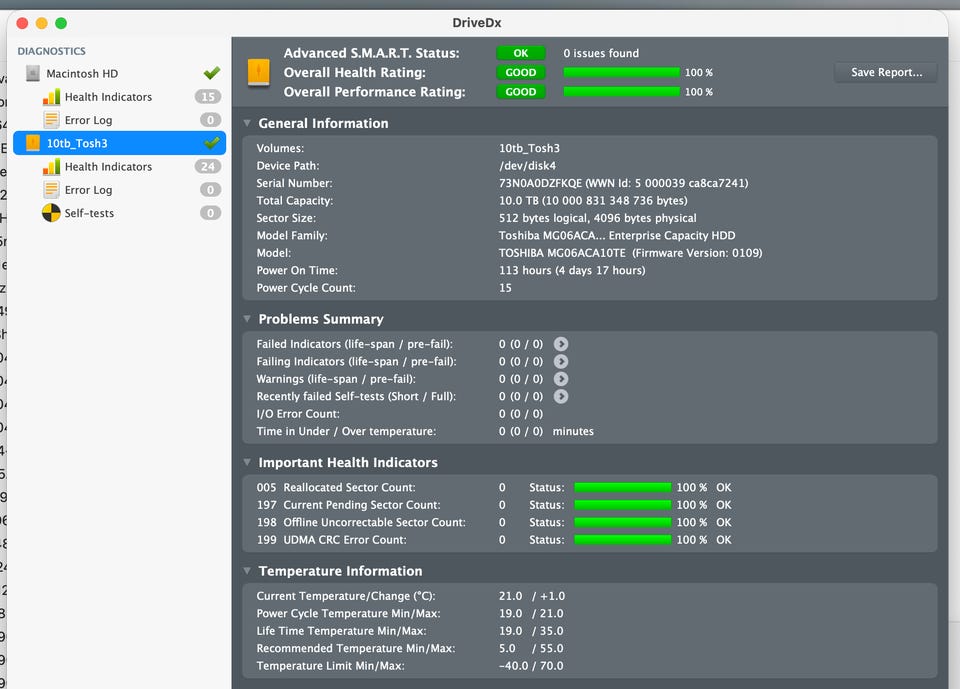Click the orange 10tb_Tosh3 drive icon in sidebar
Screen dimensions: 960x689
[33, 143]
